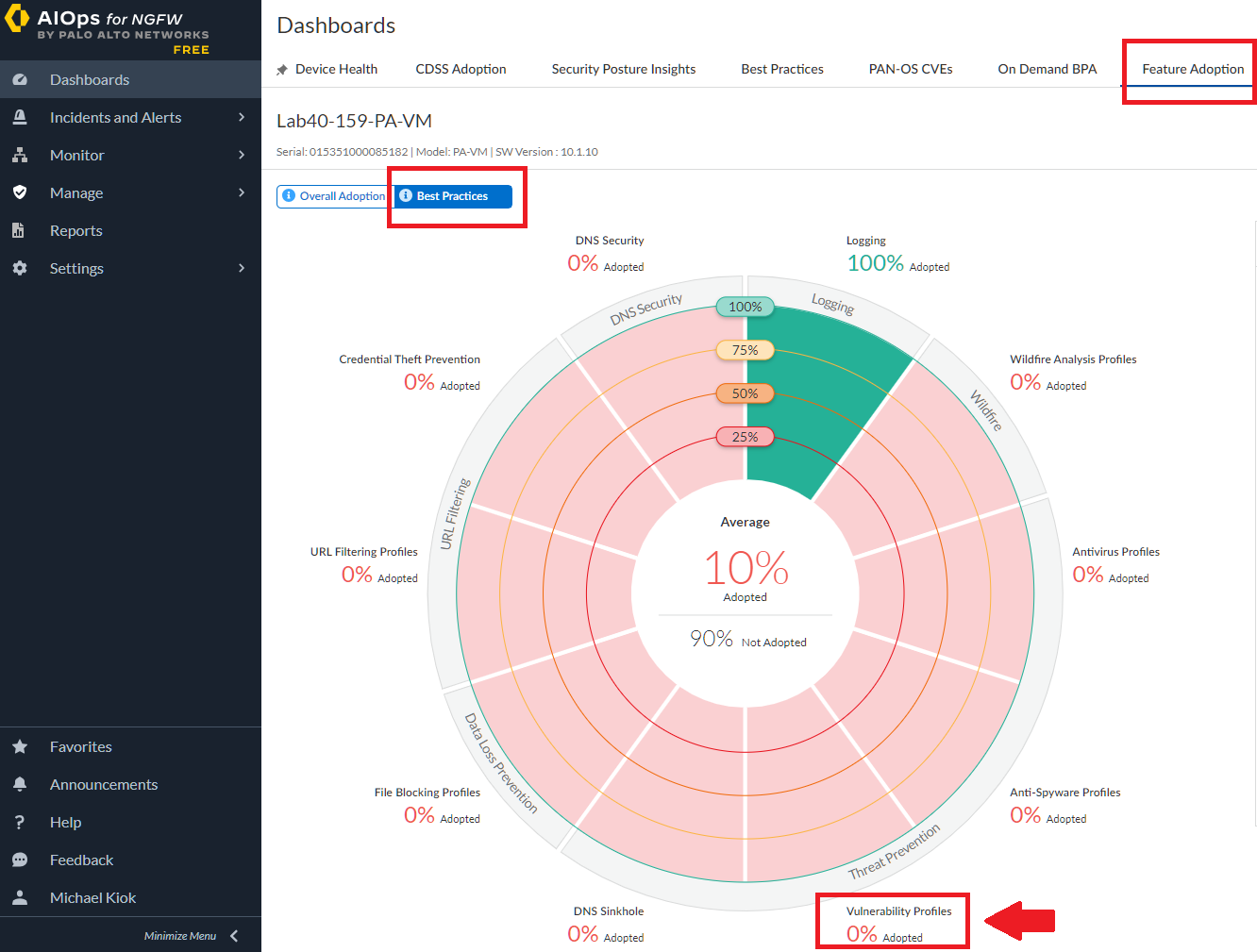The image size is (1257, 952).
Task: Expand the Monitor submenu chevron
Action: coord(242,155)
